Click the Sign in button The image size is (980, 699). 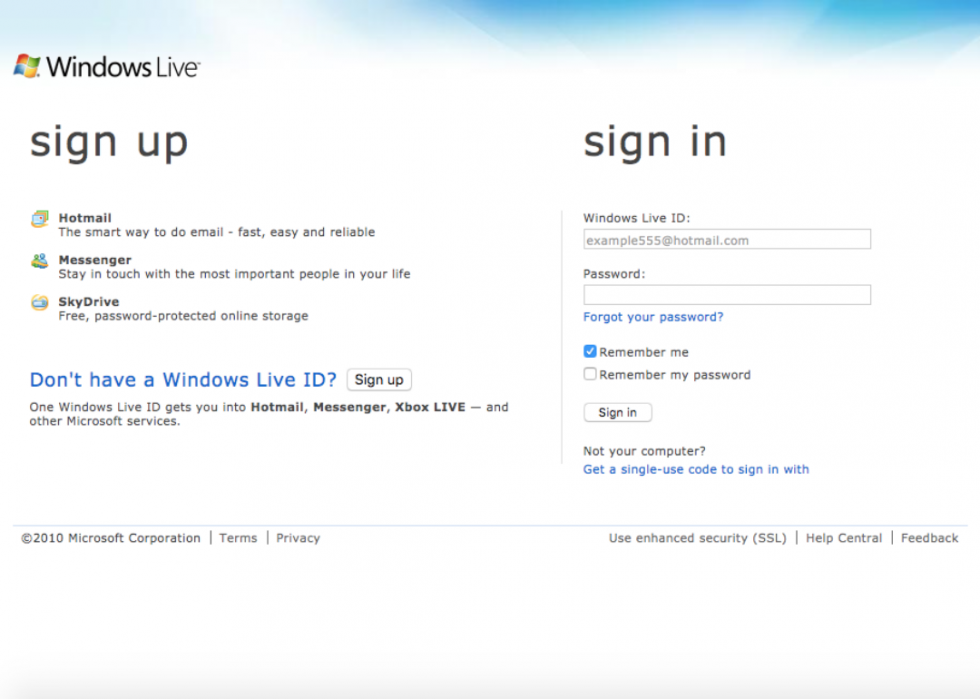(x=618, y=413)
